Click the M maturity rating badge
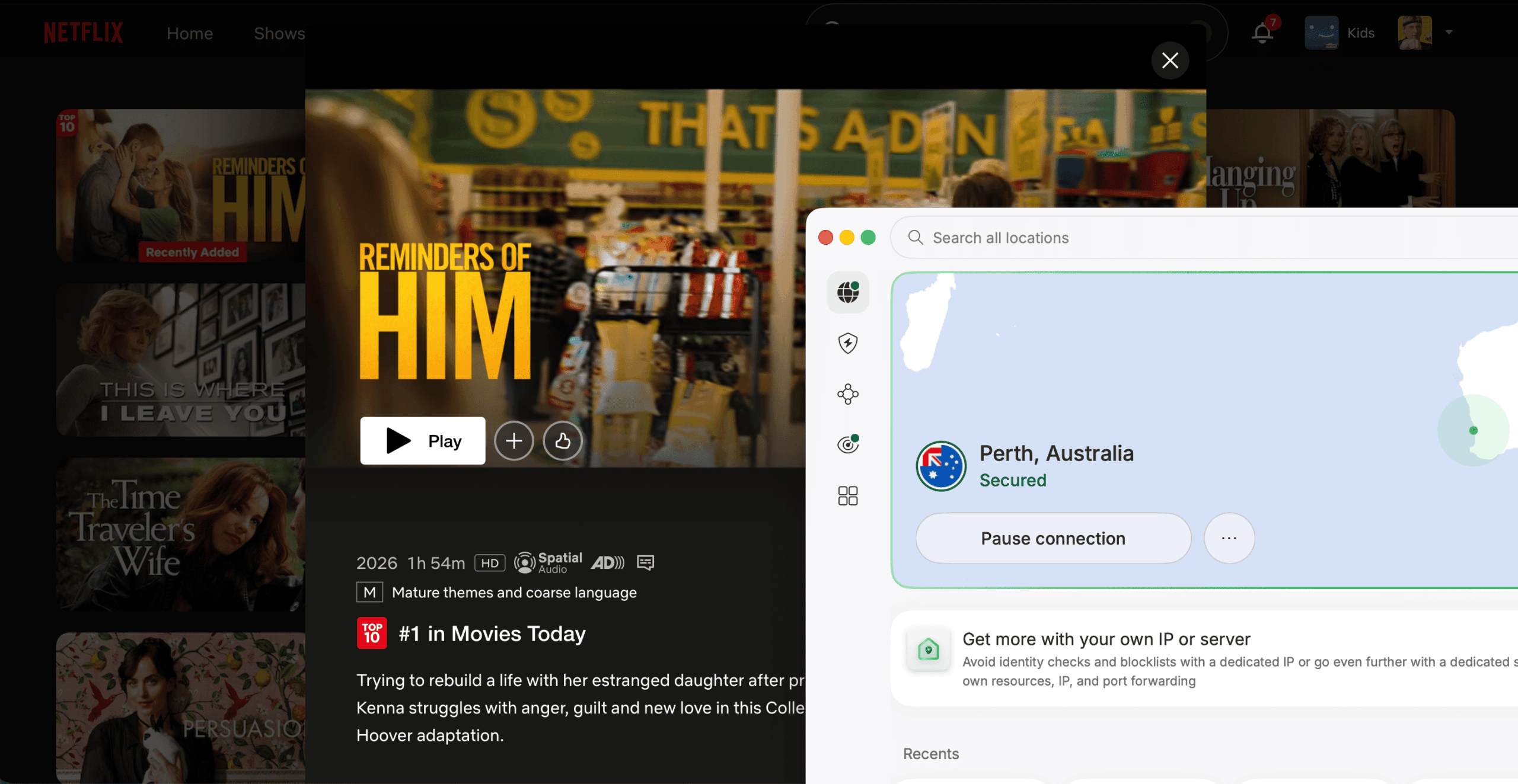This screenshot has width=1518, height=784. point(369,592)
